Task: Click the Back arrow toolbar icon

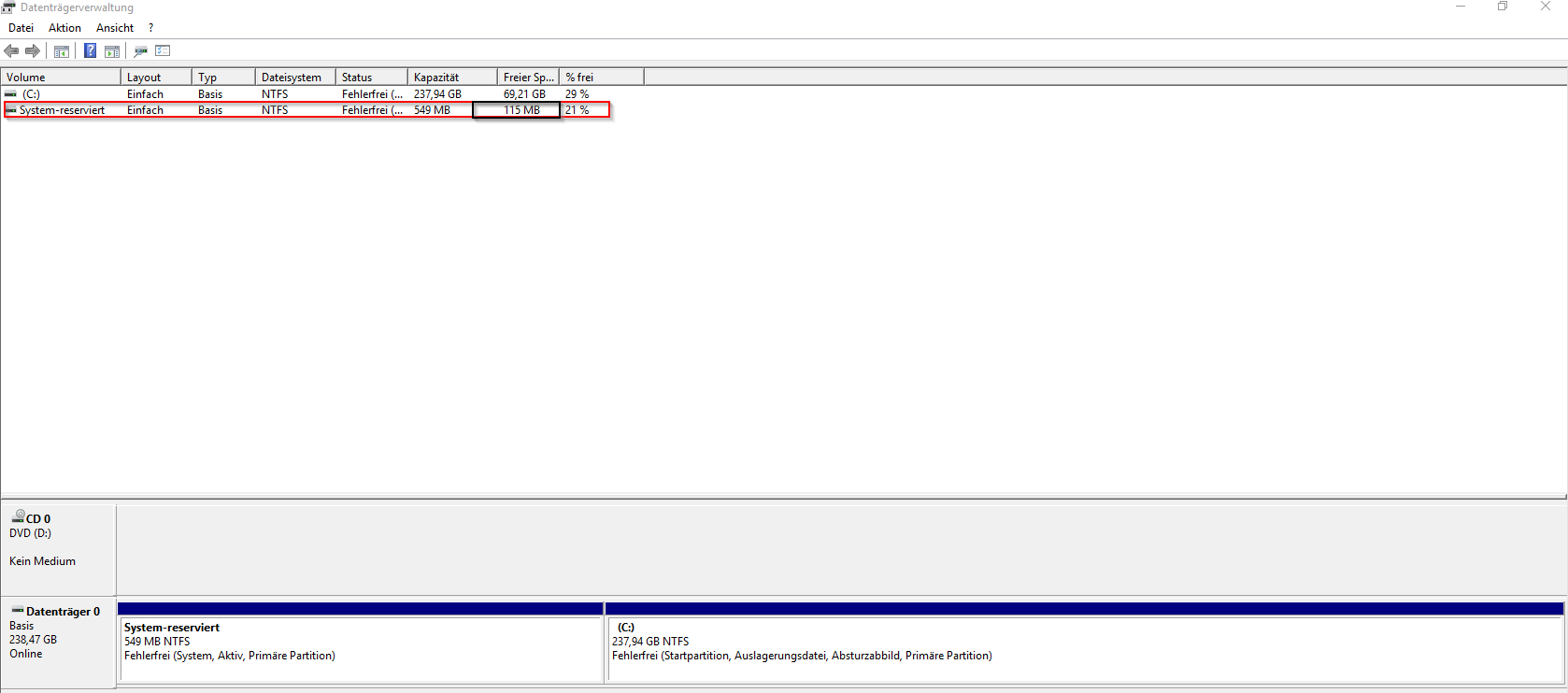Action: [11, 50]
